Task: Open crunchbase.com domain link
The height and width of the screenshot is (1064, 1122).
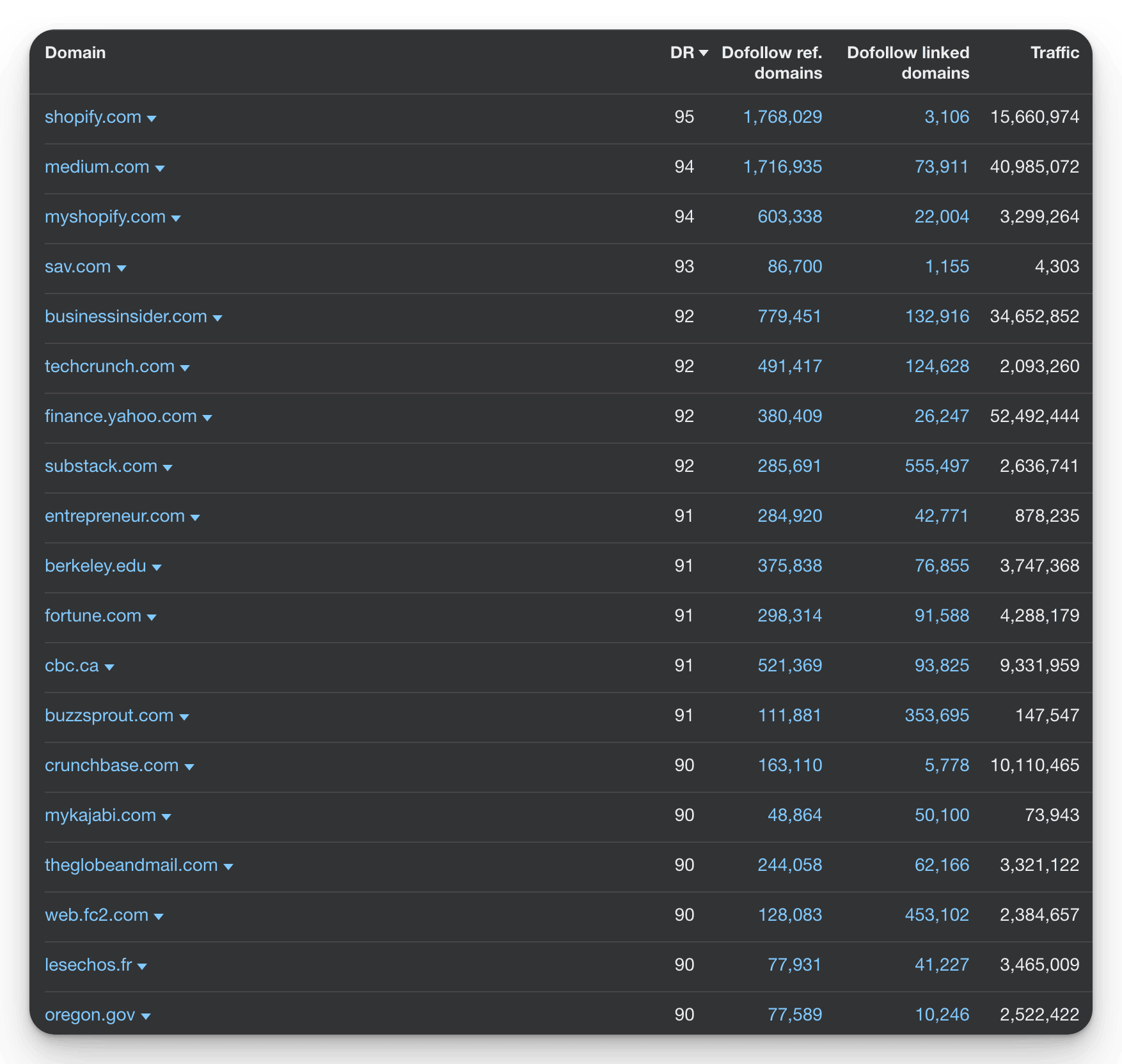Action: pyautogui.click(x=111, y=765)
